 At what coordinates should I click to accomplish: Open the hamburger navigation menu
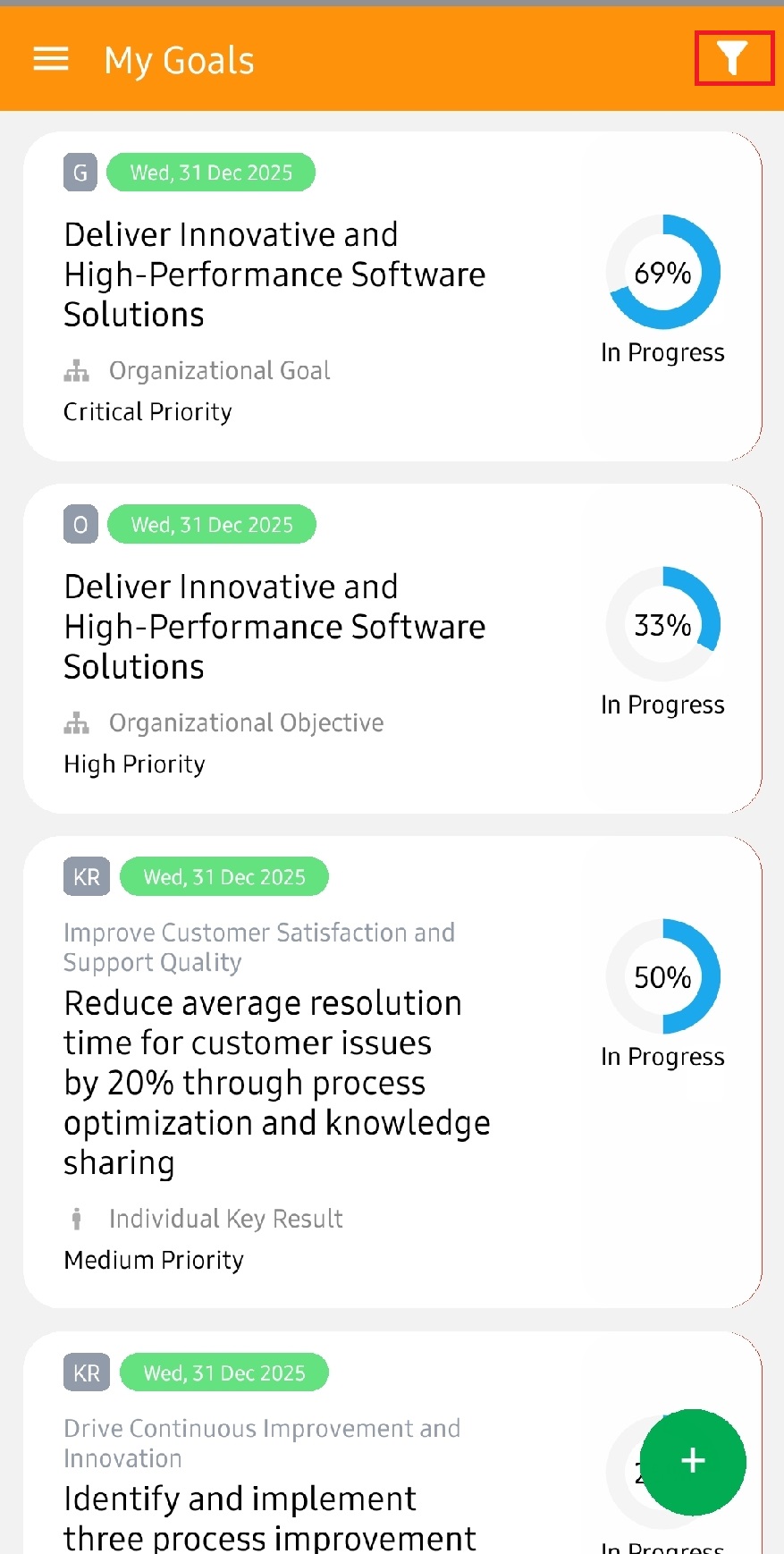(x=51, y=60)
